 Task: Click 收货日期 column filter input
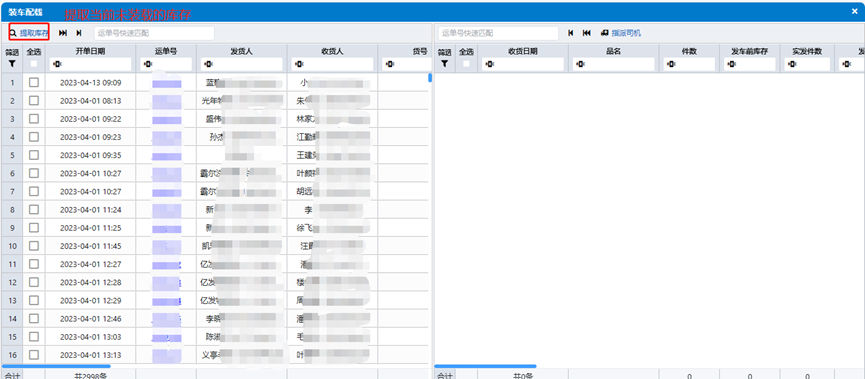(x=522, y=64)
